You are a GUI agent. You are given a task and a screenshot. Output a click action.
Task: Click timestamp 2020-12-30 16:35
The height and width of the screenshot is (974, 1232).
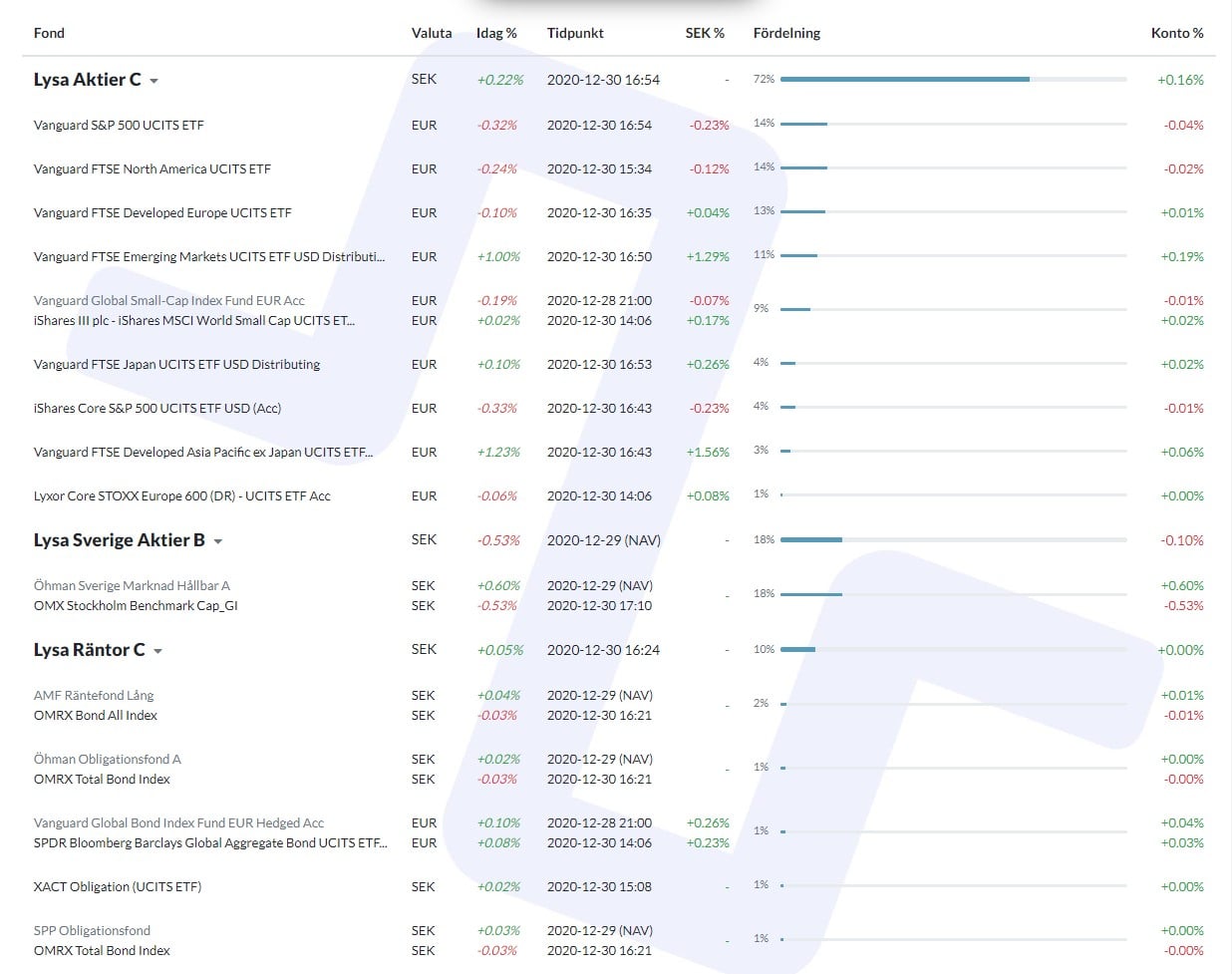click(x=599, y=212)
